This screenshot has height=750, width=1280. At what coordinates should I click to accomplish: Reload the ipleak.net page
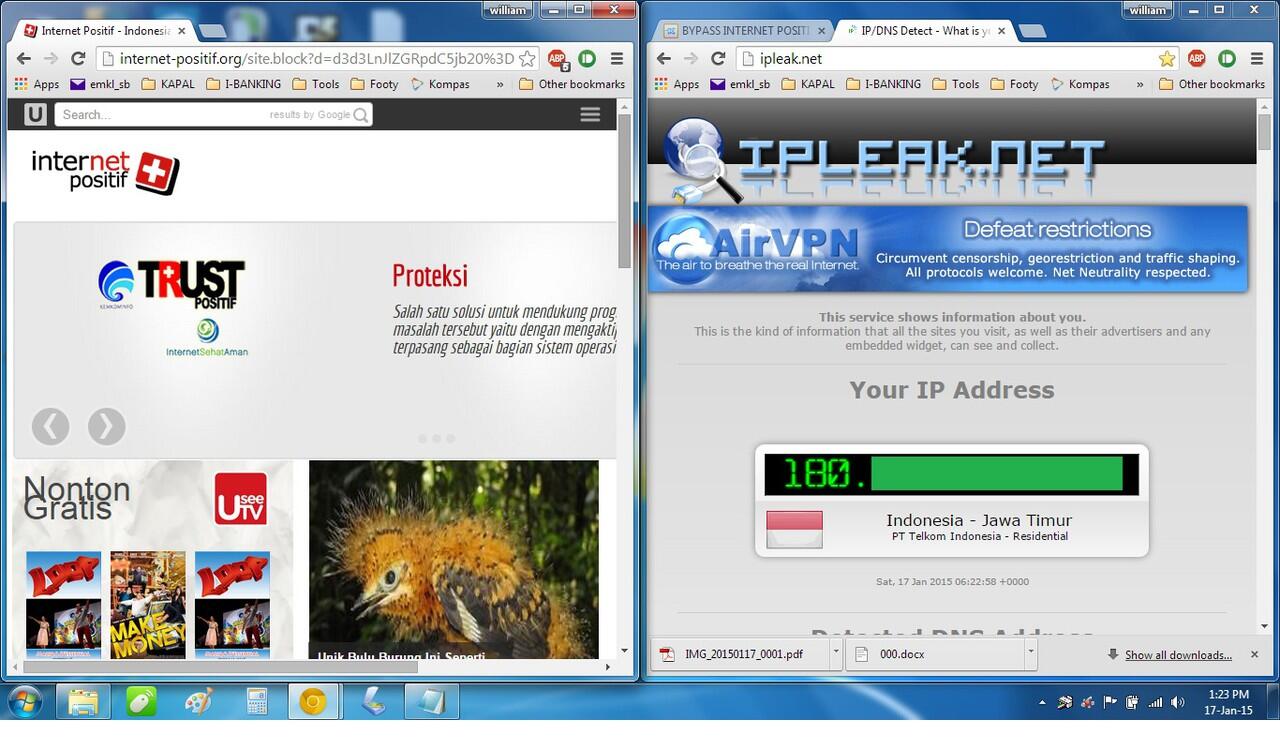pos(718,59)
